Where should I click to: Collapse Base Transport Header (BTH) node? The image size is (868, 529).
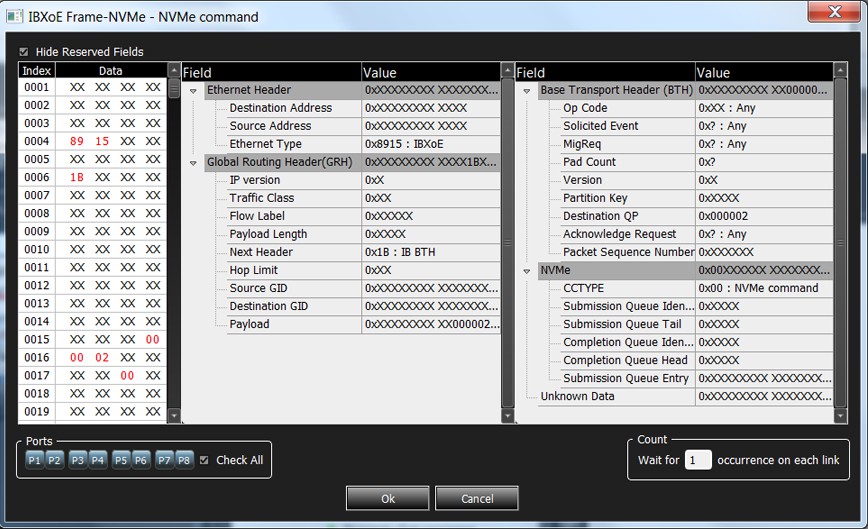click(527, 91)
